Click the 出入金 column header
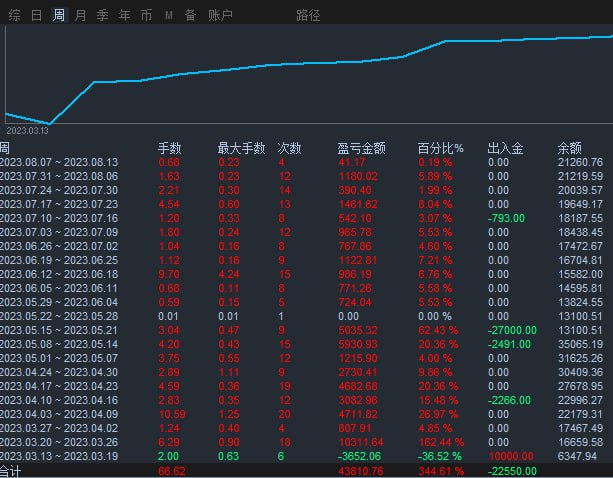 point(505,148)
